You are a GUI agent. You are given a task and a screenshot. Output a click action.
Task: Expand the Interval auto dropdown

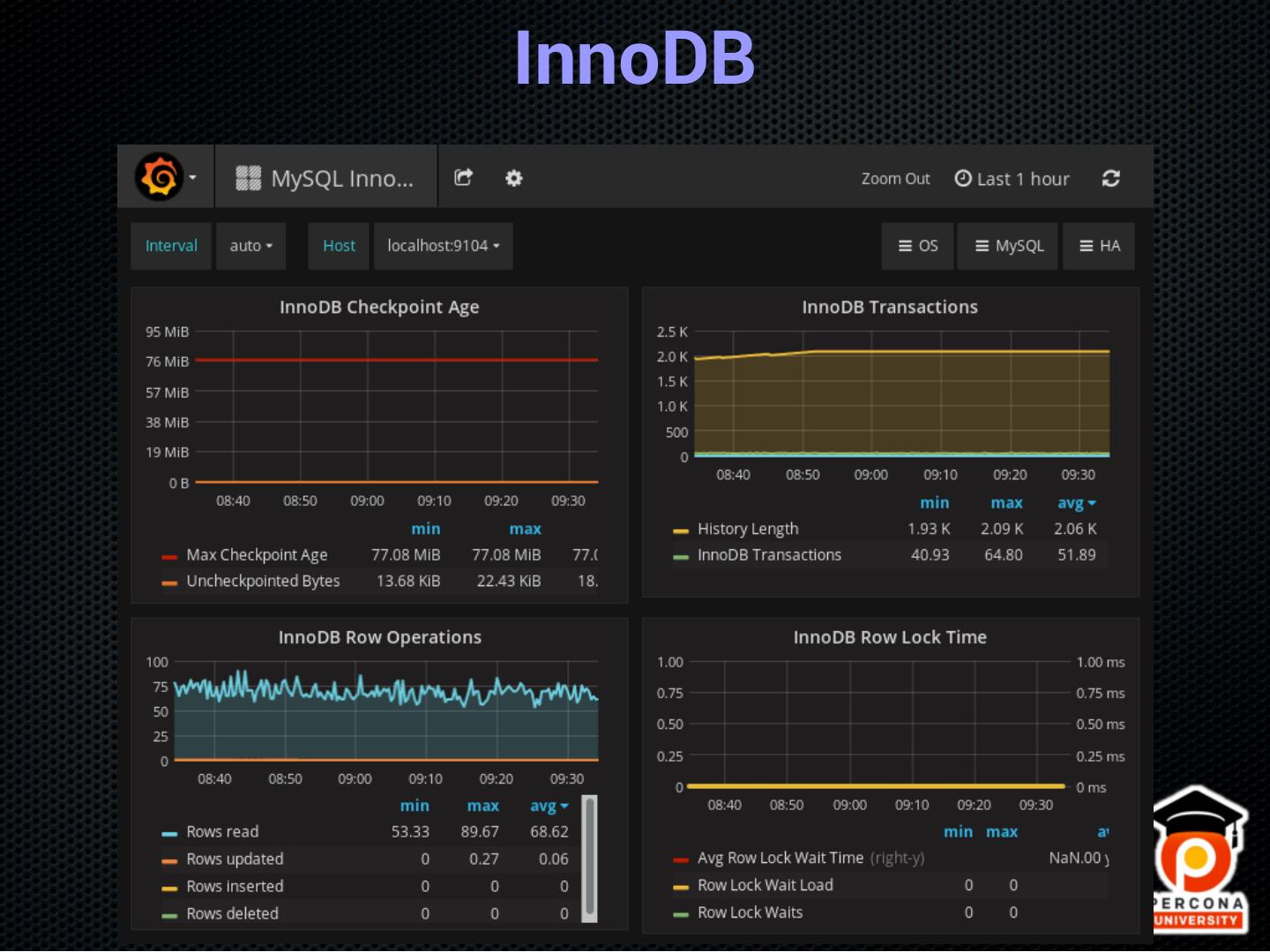[x=250, y=246]
